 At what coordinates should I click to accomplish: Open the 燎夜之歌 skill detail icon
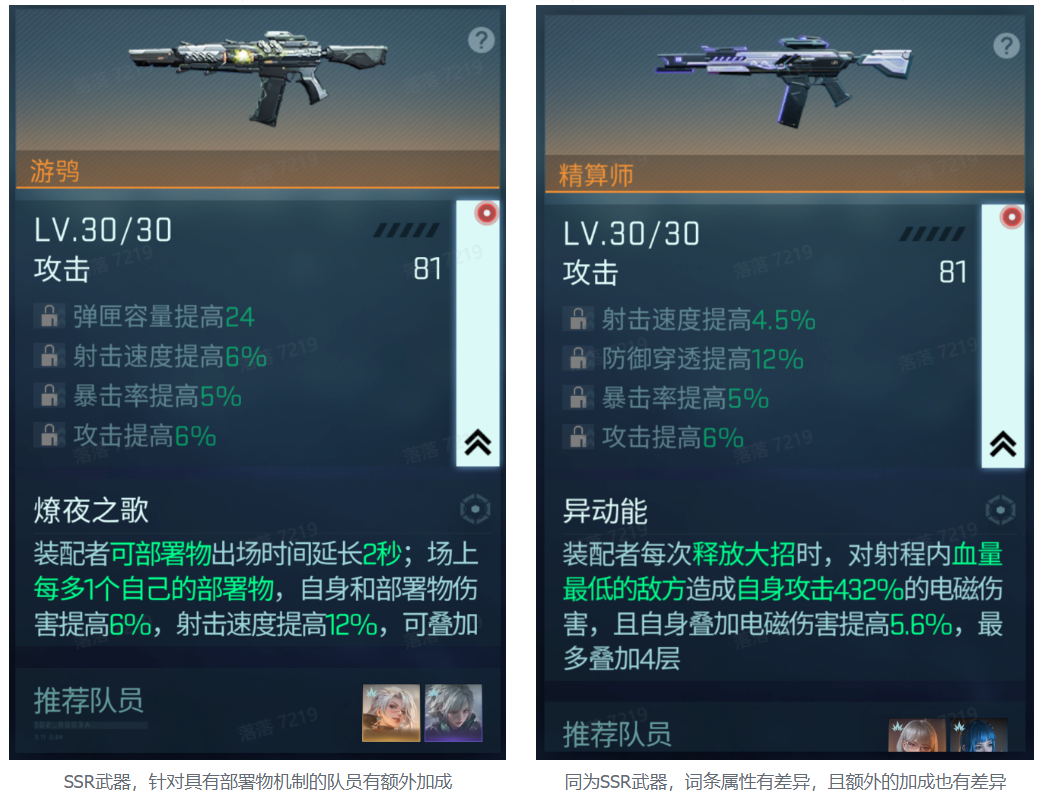475,510
